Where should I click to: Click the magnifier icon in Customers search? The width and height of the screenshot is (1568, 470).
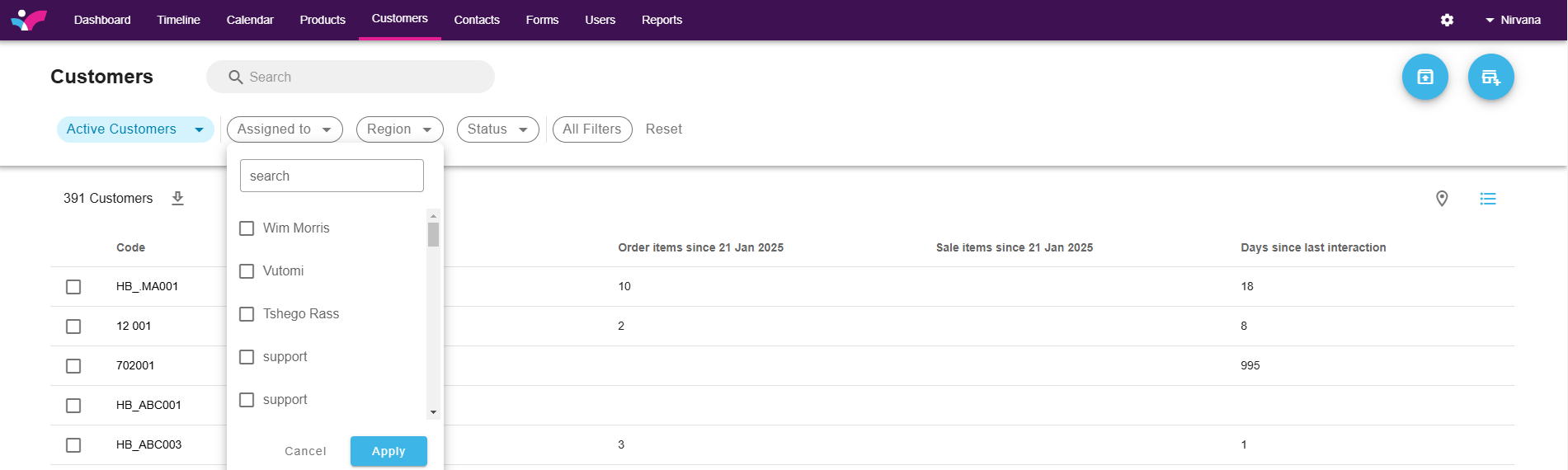(x=236, y=78)
